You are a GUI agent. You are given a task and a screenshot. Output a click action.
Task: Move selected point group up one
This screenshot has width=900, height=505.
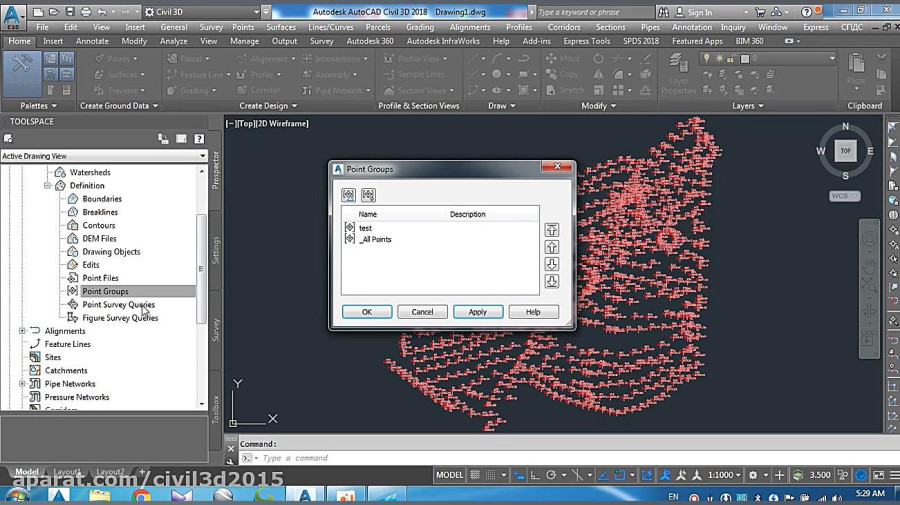pyautogui.click(x=552, y=247)
